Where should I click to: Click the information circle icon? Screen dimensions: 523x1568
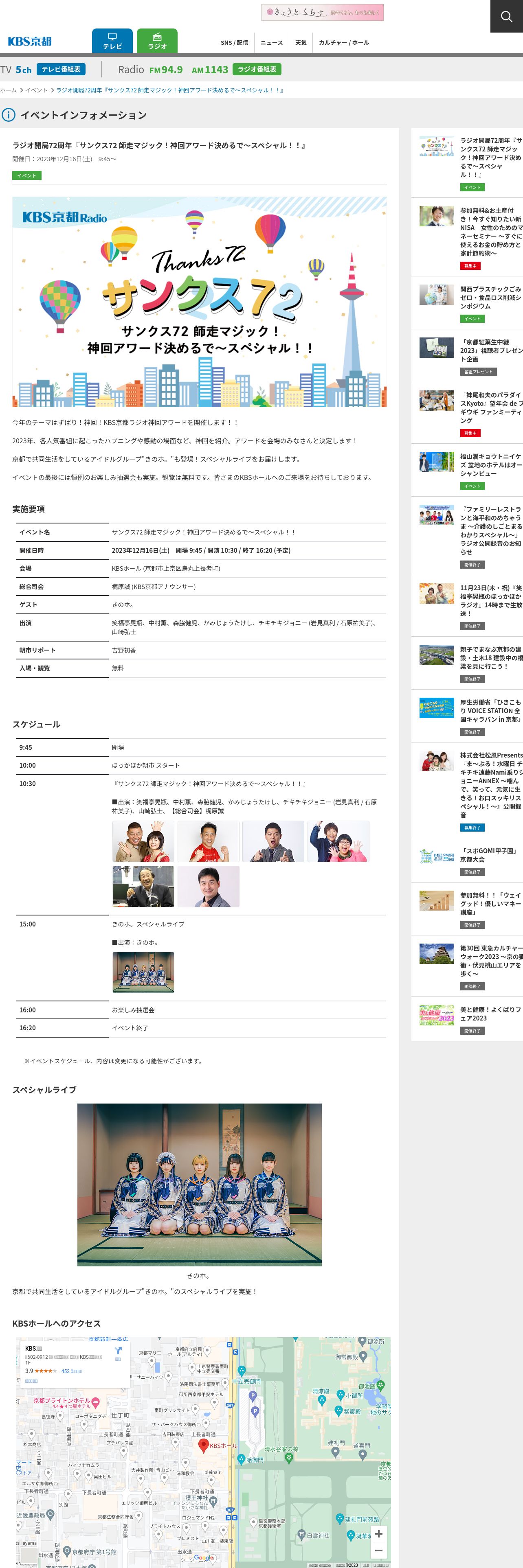[x=9, y=115]
